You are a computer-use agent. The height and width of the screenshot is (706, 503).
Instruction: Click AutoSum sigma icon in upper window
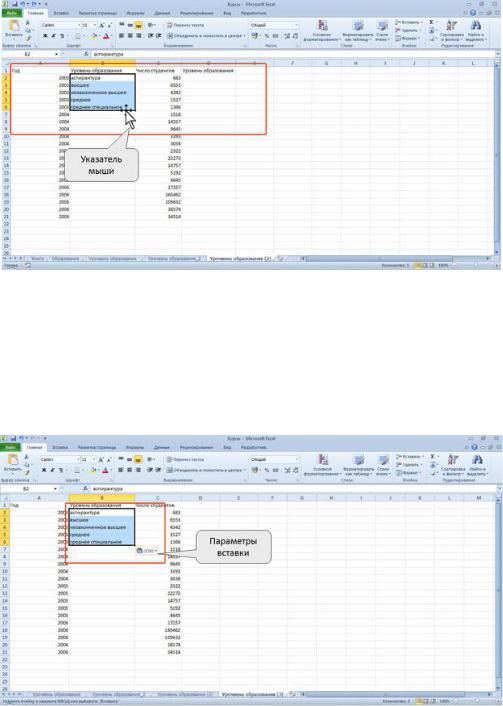coord(431,22)
